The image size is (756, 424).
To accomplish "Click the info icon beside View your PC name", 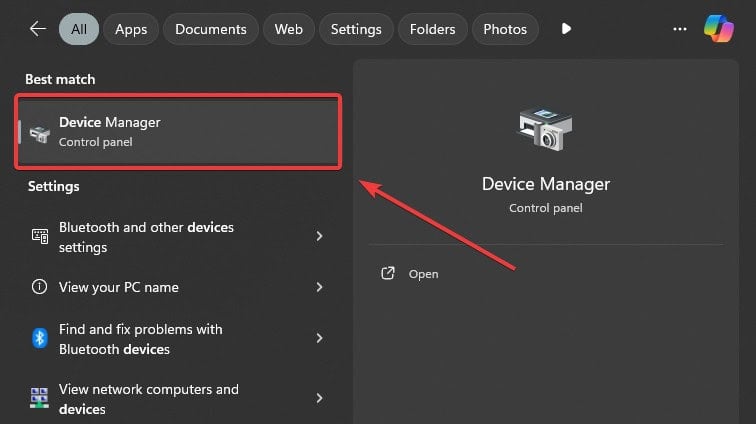I will coord(40,287).
